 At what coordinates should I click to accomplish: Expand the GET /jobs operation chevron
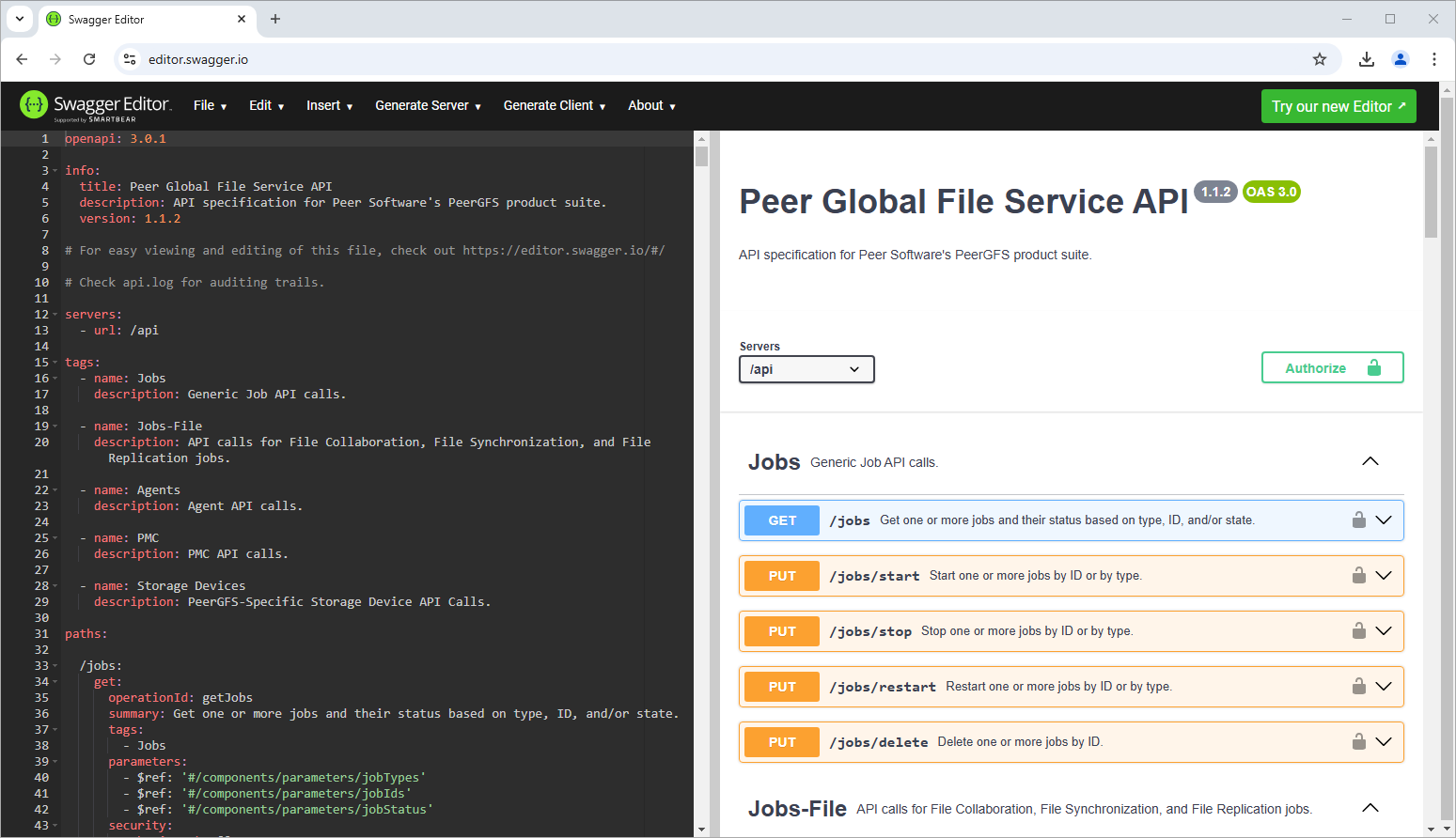coord(1384,520)
